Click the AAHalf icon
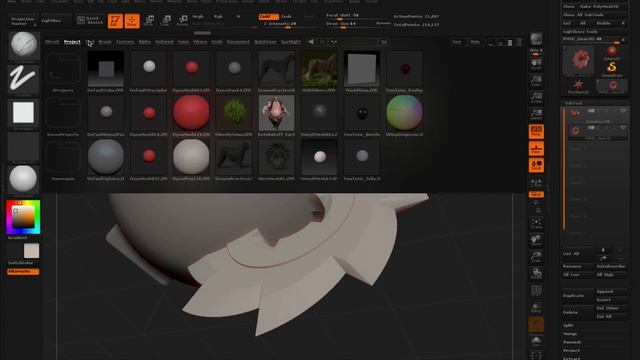This screenshot has height=360, width=640. point(536,115)
